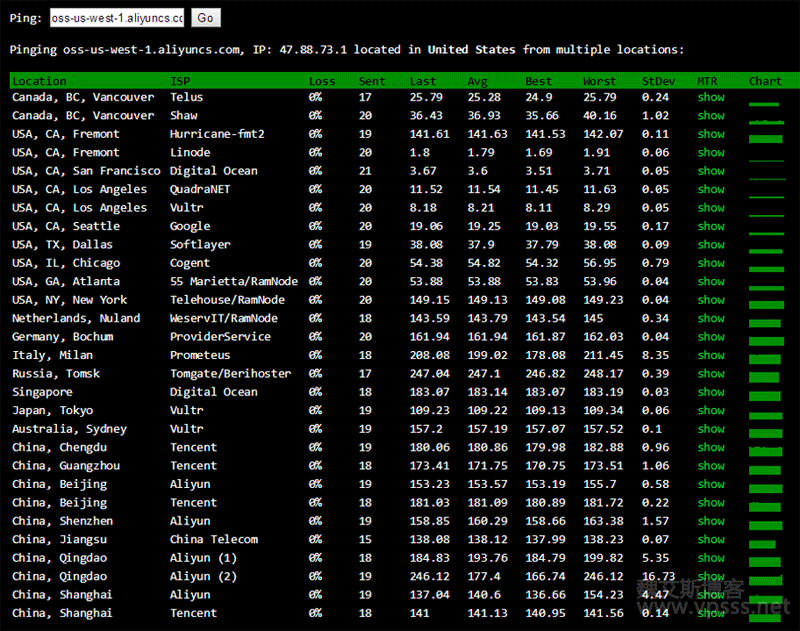The width and height of the screenshot is (800, 631).
Task: Show MTR for Netherlands Nuland row
Action: coord(711,318)
